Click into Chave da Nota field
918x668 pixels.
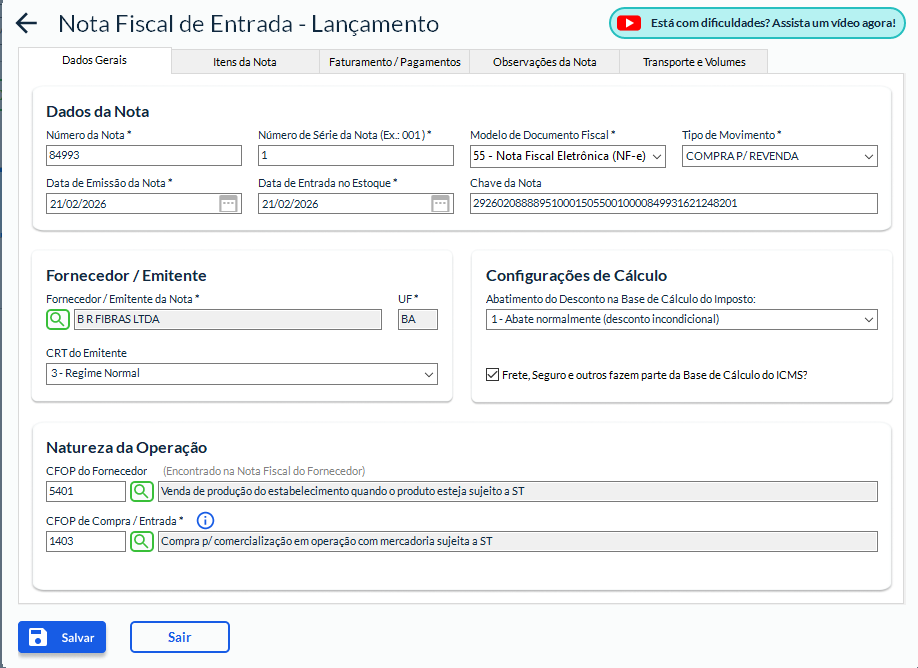pyautogui.click(x=673, y=204)
